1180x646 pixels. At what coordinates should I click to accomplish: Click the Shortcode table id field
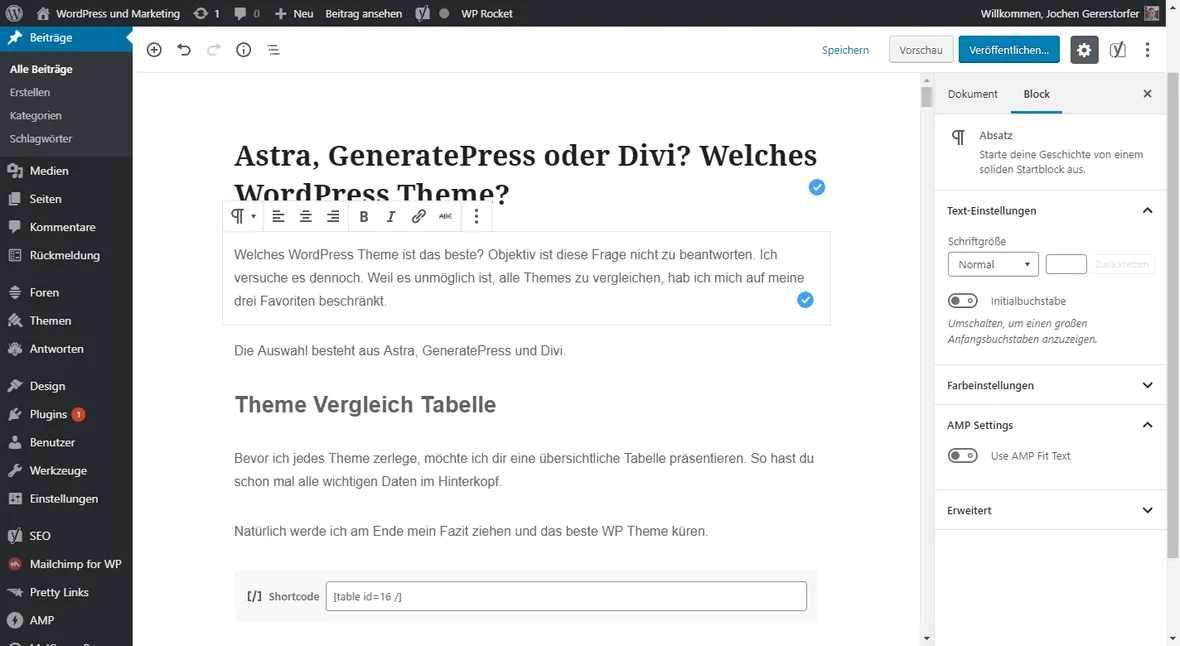566,596
